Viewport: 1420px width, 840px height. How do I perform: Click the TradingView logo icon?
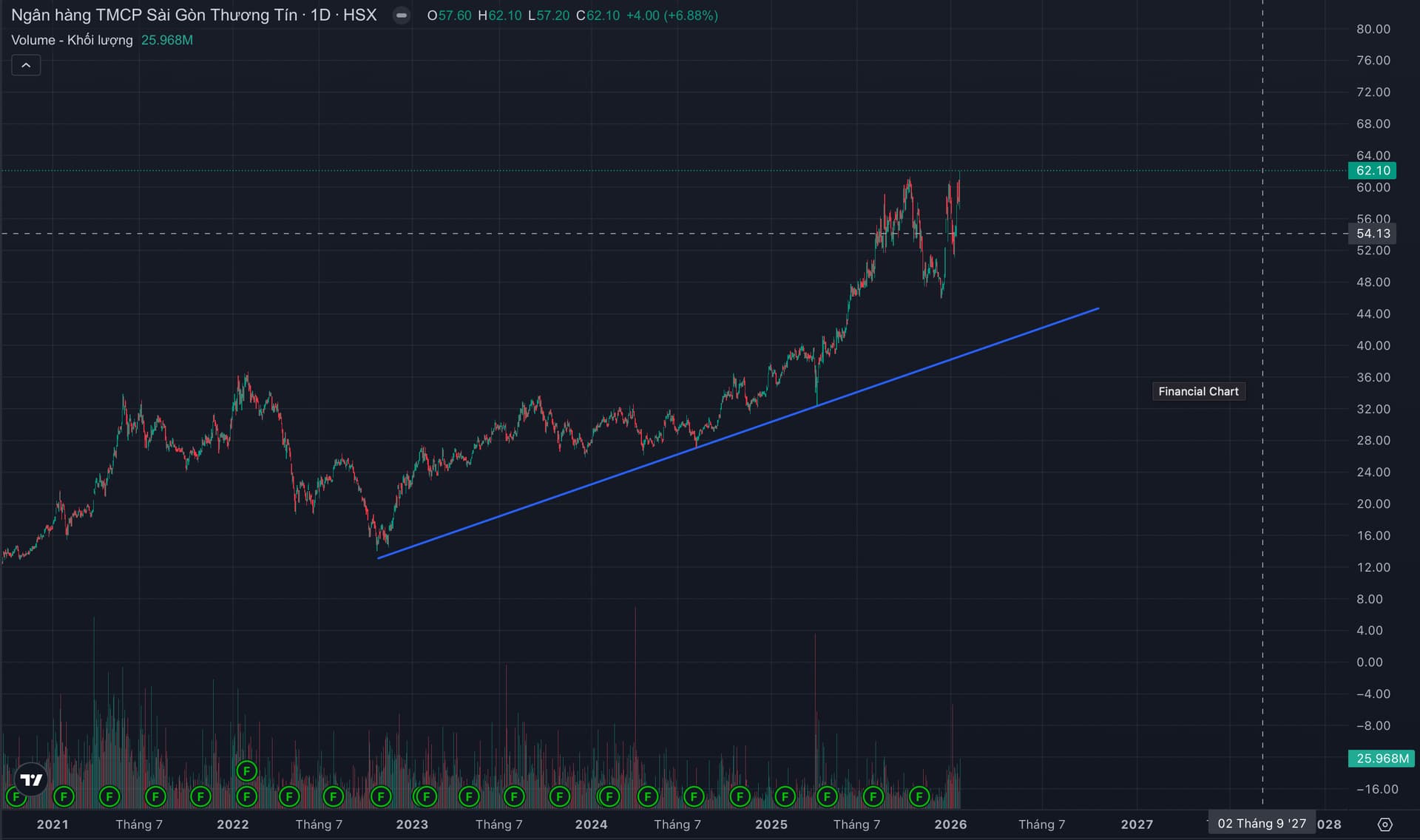point(31,779)
